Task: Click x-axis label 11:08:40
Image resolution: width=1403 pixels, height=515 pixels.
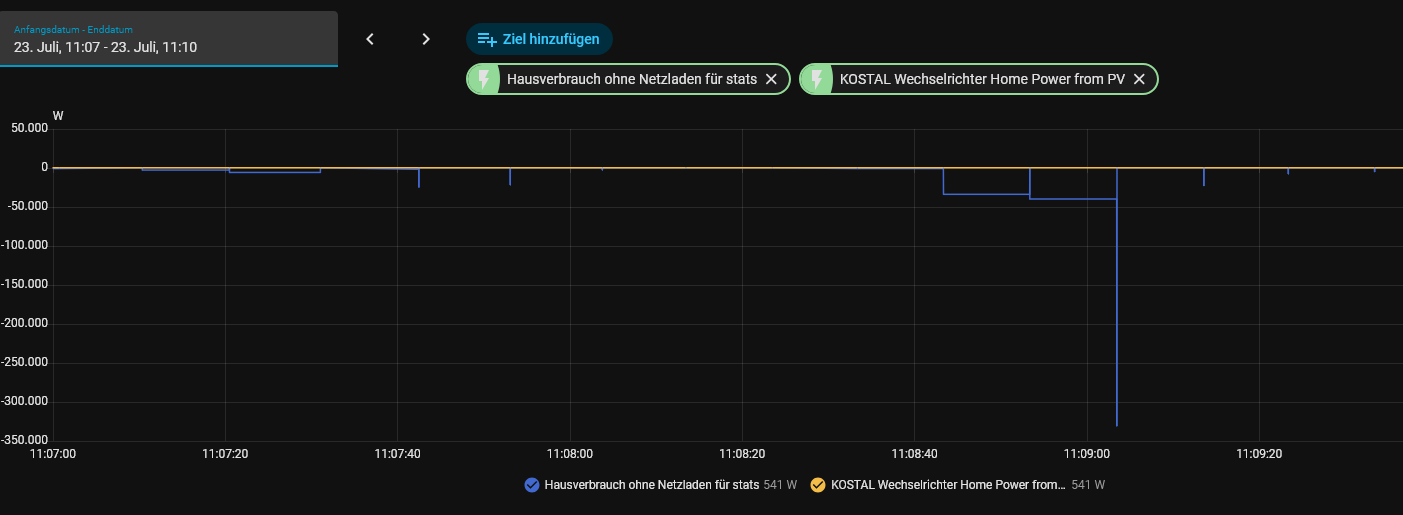Action: (915, 453)
